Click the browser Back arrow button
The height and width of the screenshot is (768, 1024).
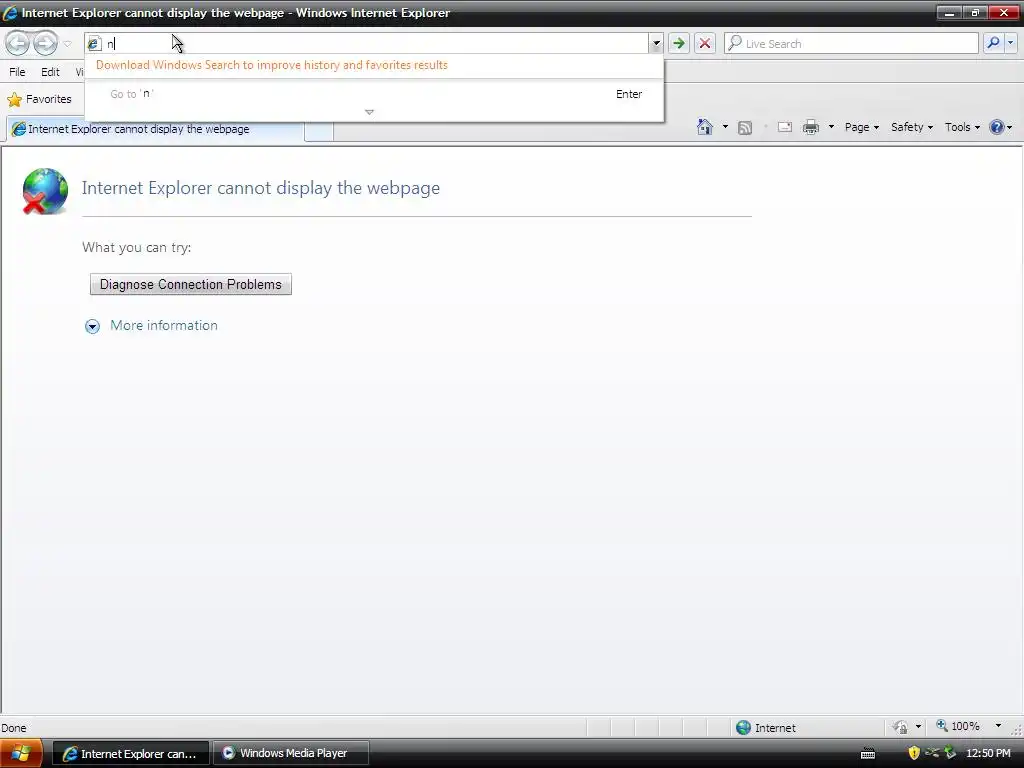click(18, 43)
